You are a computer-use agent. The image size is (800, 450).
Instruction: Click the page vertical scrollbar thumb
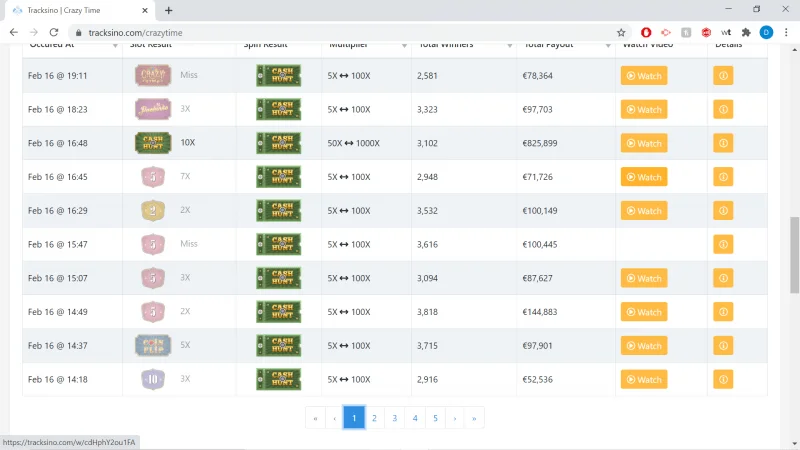click(794, 255)
